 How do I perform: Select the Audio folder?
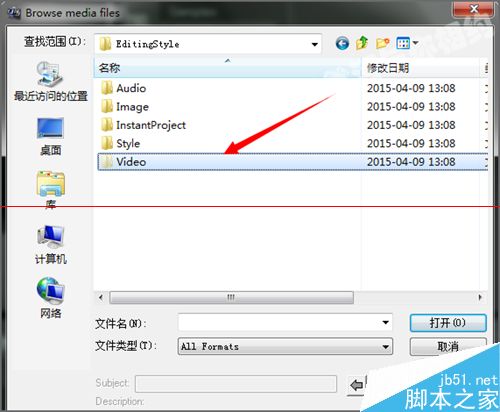123,88
